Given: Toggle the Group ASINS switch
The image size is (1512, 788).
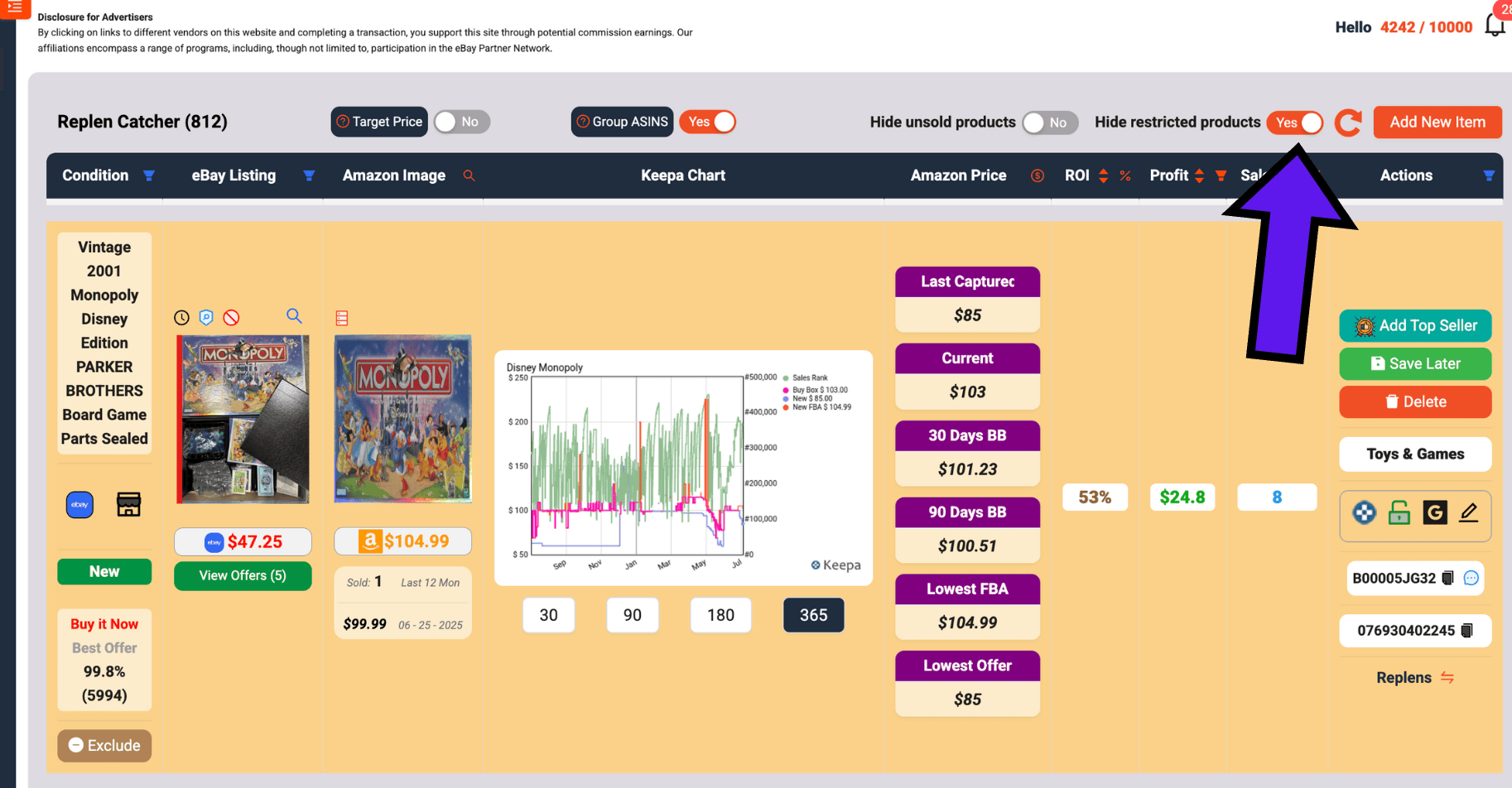Looking at the screenshot, I should tap(708, 122).
